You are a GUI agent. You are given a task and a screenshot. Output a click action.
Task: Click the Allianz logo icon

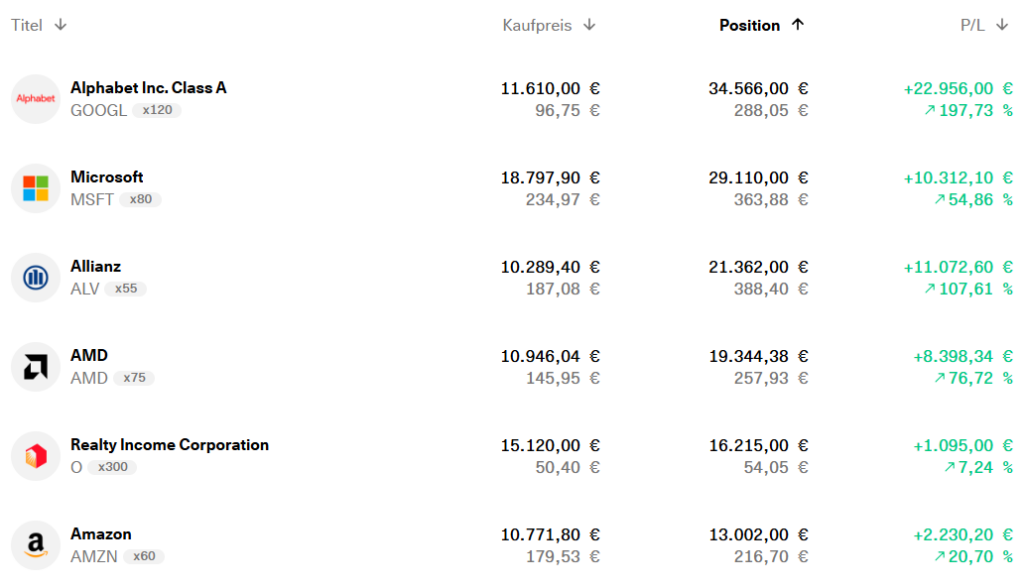point(36,277)
